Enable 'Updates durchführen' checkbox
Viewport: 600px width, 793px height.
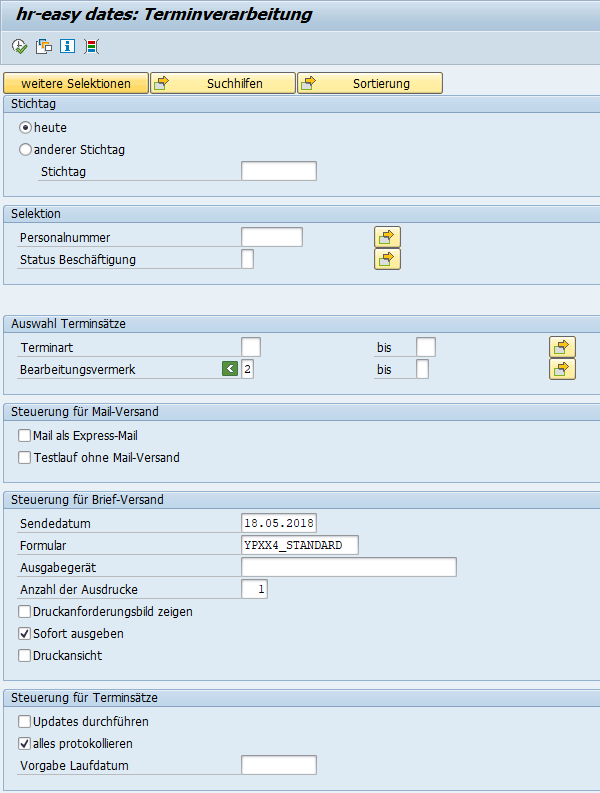pos(25,722)
